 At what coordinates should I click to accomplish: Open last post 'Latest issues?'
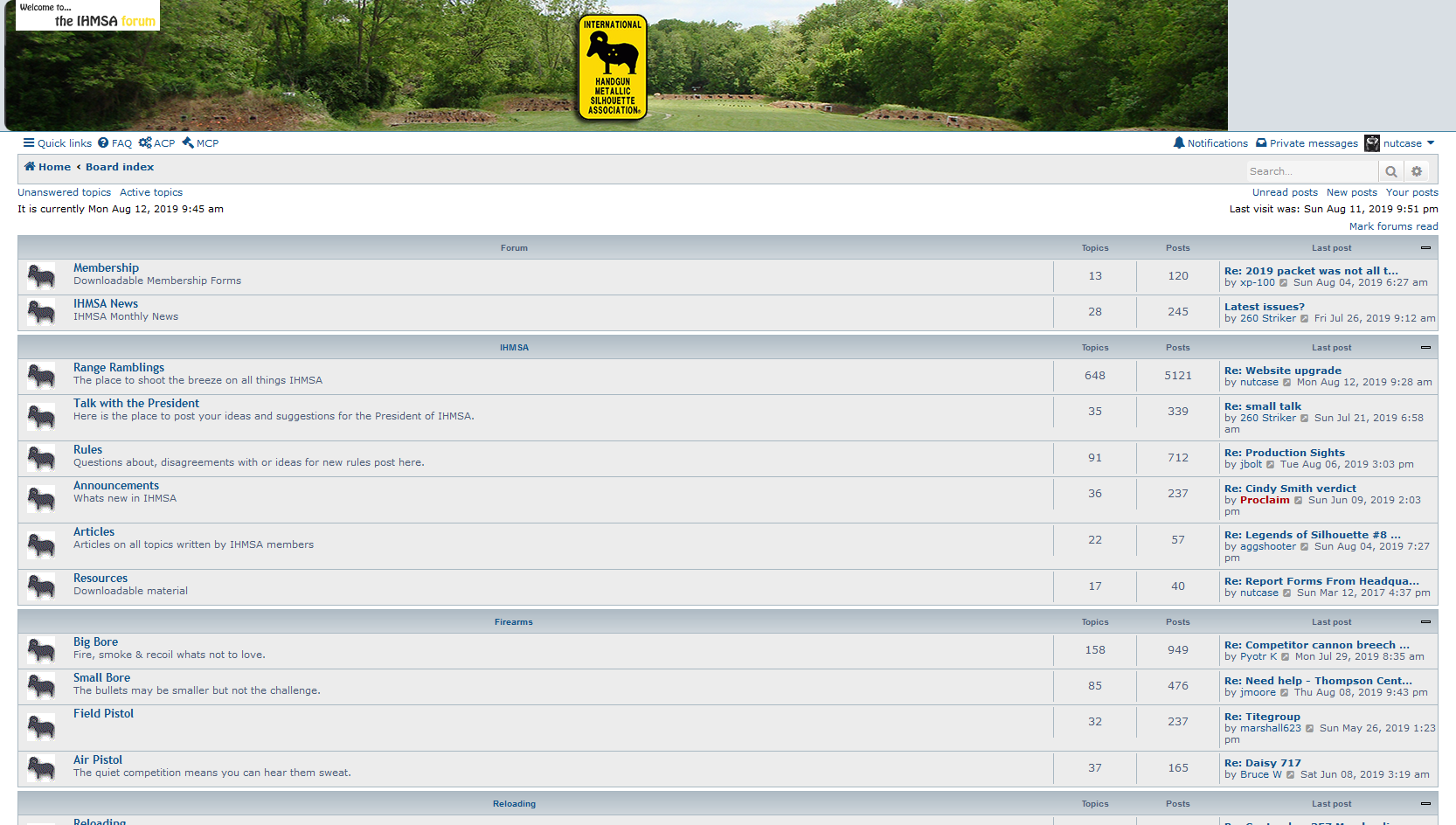click(1264, 307)
